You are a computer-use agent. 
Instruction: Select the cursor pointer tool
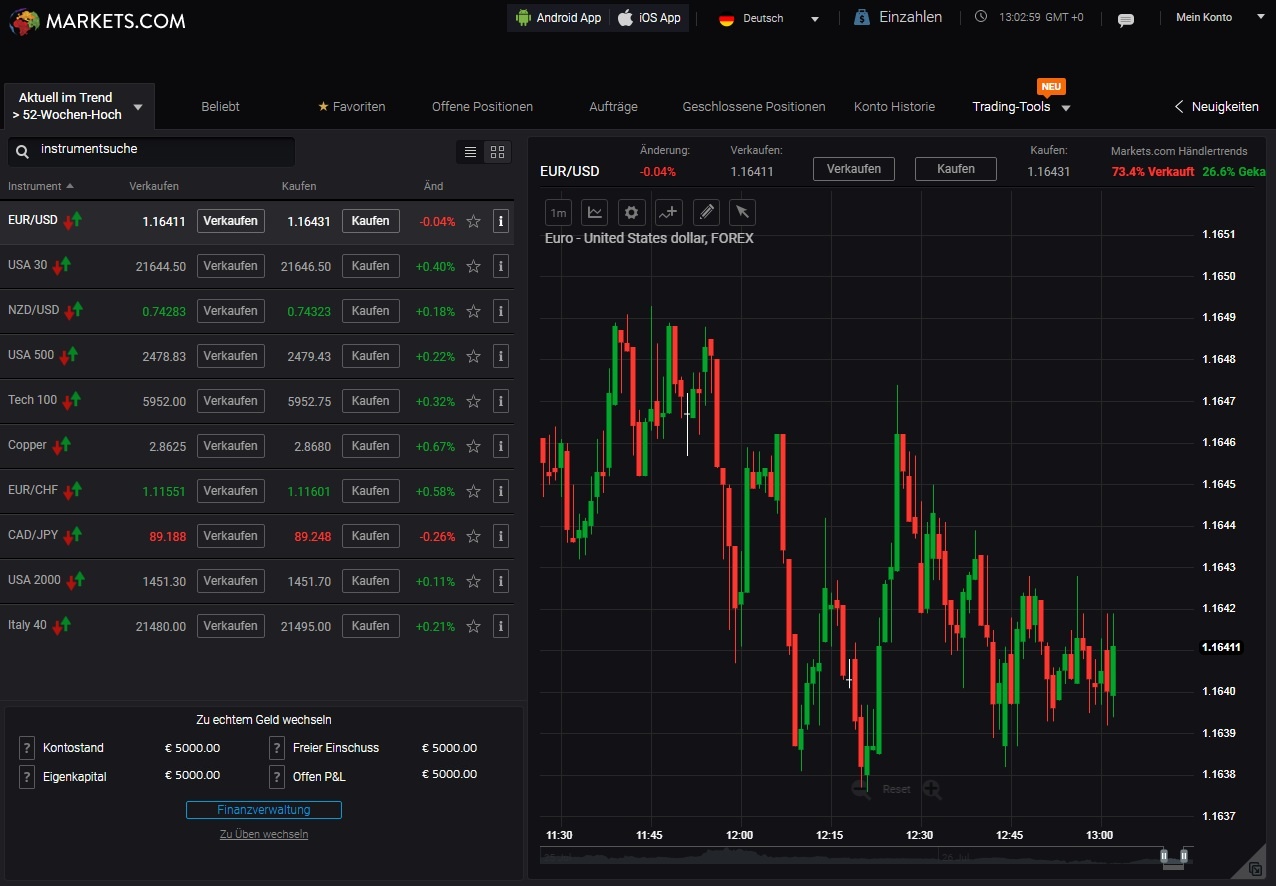741,212
